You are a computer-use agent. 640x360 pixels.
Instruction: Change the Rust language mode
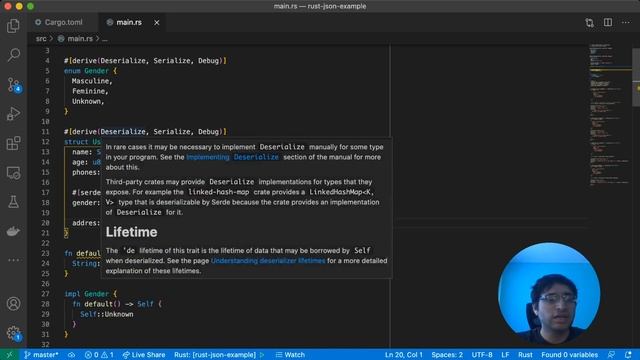tap(525, 355)
